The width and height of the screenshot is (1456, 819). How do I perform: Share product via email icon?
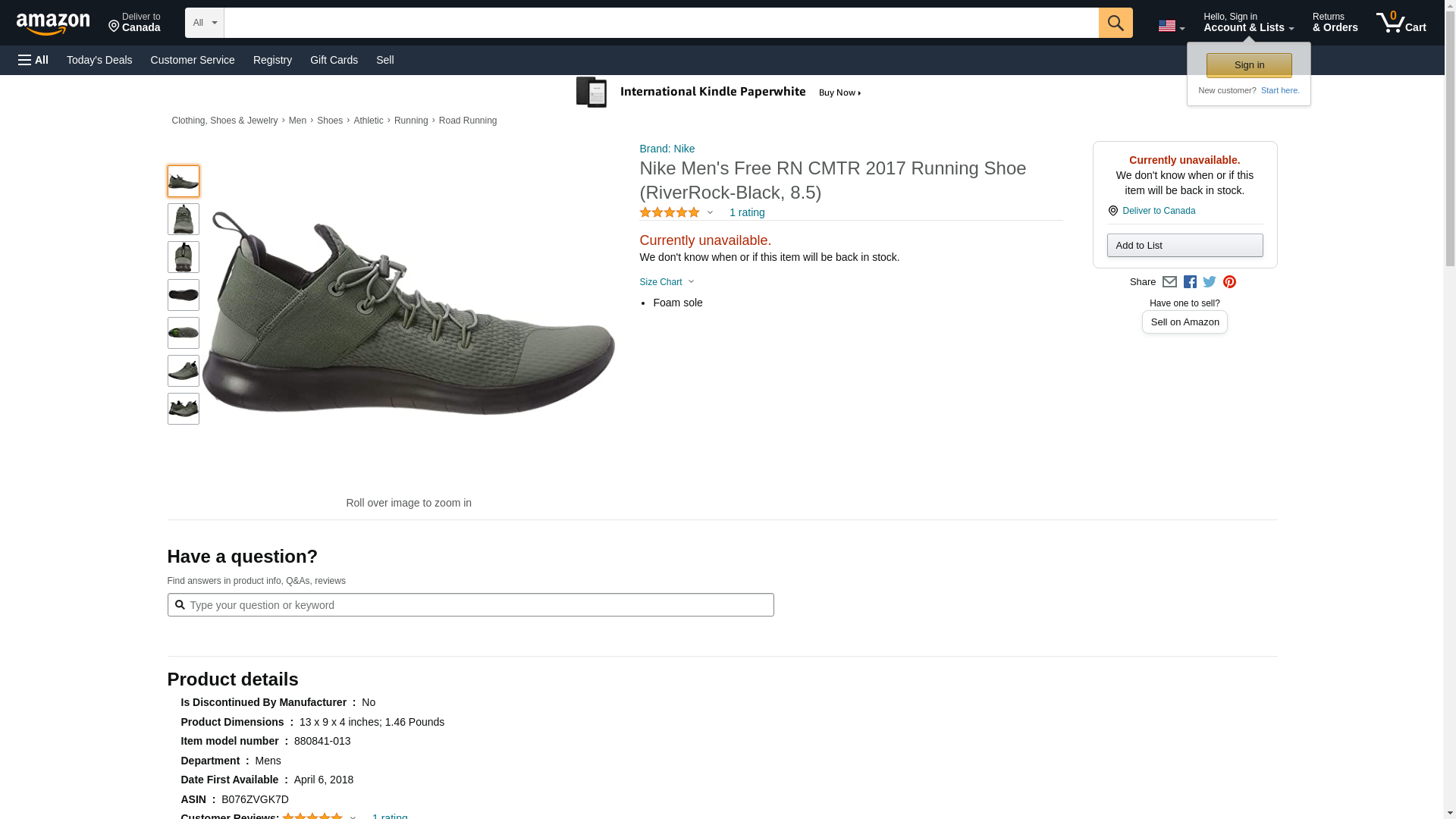(x=1169, y=282)
